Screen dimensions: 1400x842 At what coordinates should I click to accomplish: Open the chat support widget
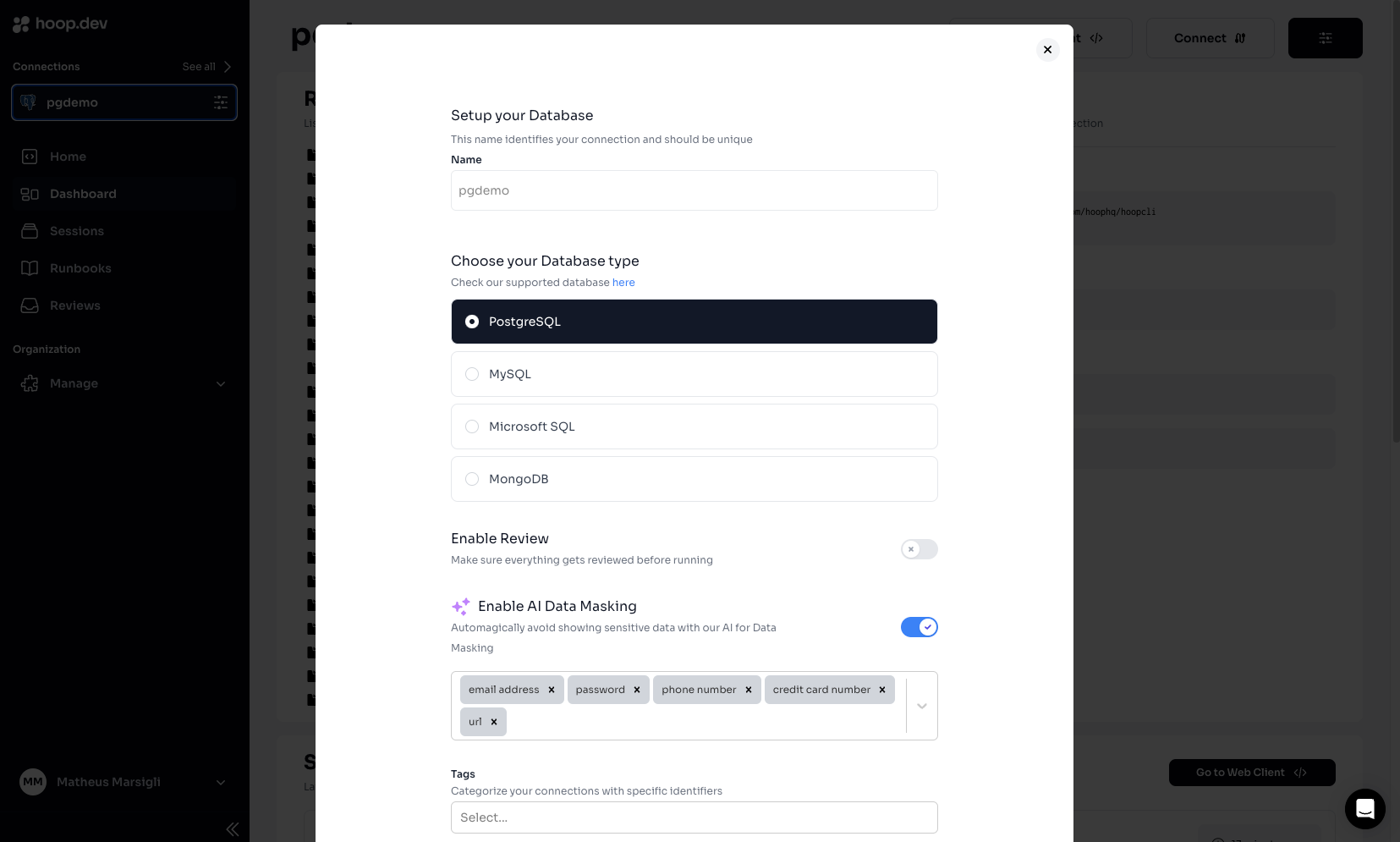coord(1364,809)
